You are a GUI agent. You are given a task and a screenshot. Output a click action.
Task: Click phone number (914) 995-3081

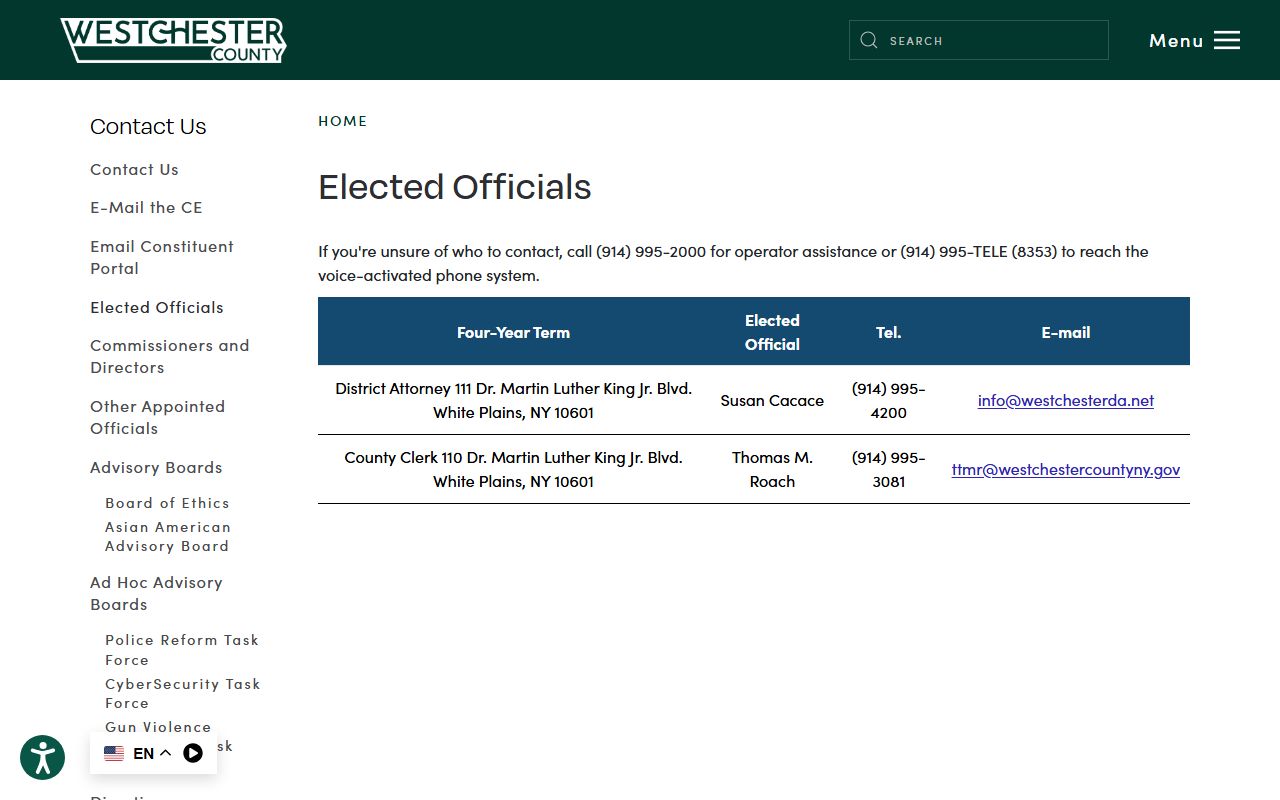point(889,469)
